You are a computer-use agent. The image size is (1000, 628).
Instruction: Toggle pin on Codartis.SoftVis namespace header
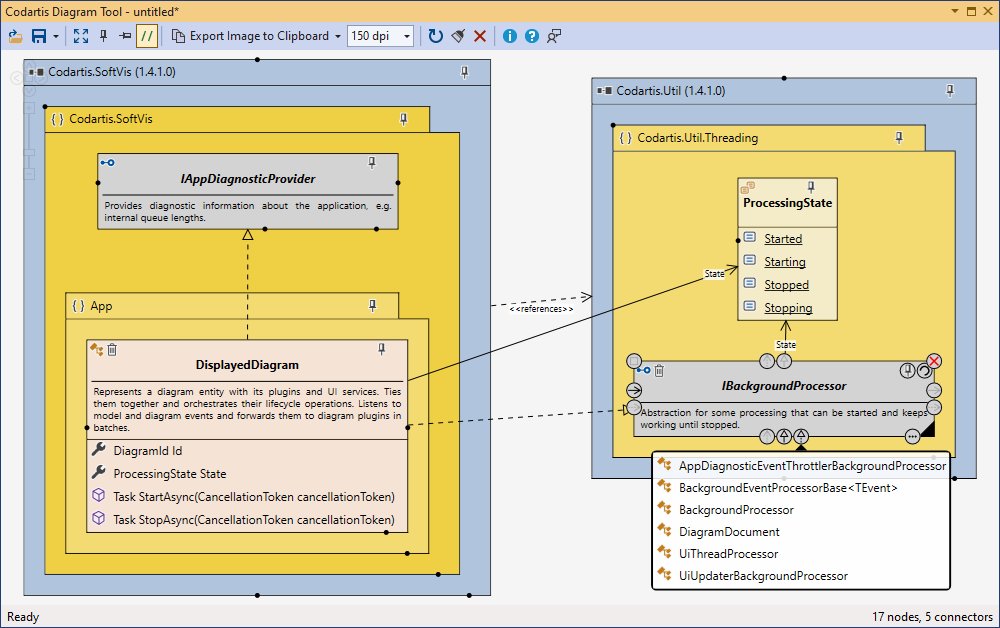[404, 119]
